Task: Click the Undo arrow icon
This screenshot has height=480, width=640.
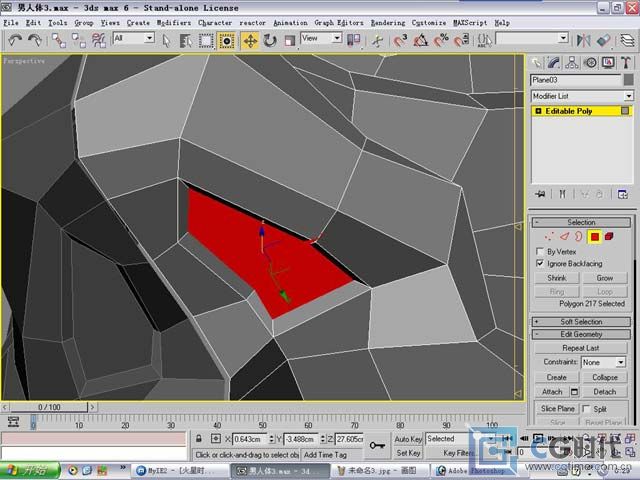Action: 16,40
